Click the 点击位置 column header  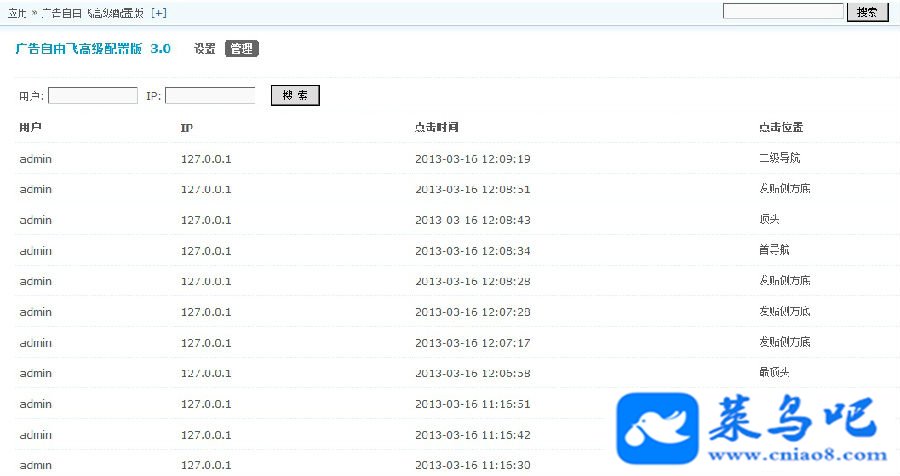coord(781,127)
